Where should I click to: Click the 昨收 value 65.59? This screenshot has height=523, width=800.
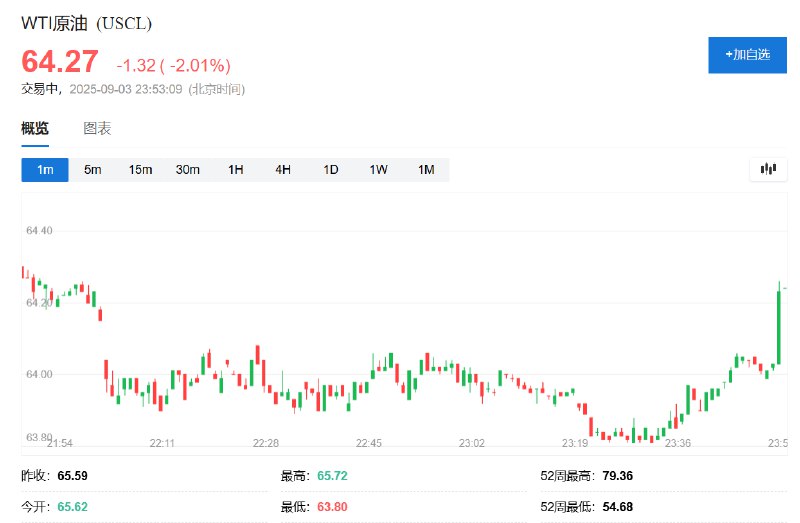[x=72, y=476]
